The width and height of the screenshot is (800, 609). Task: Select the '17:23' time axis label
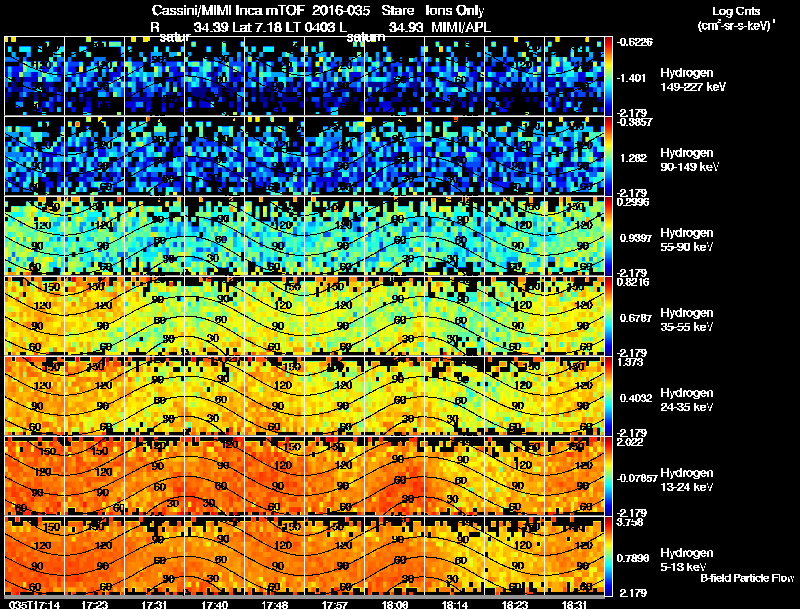(94, 604)
